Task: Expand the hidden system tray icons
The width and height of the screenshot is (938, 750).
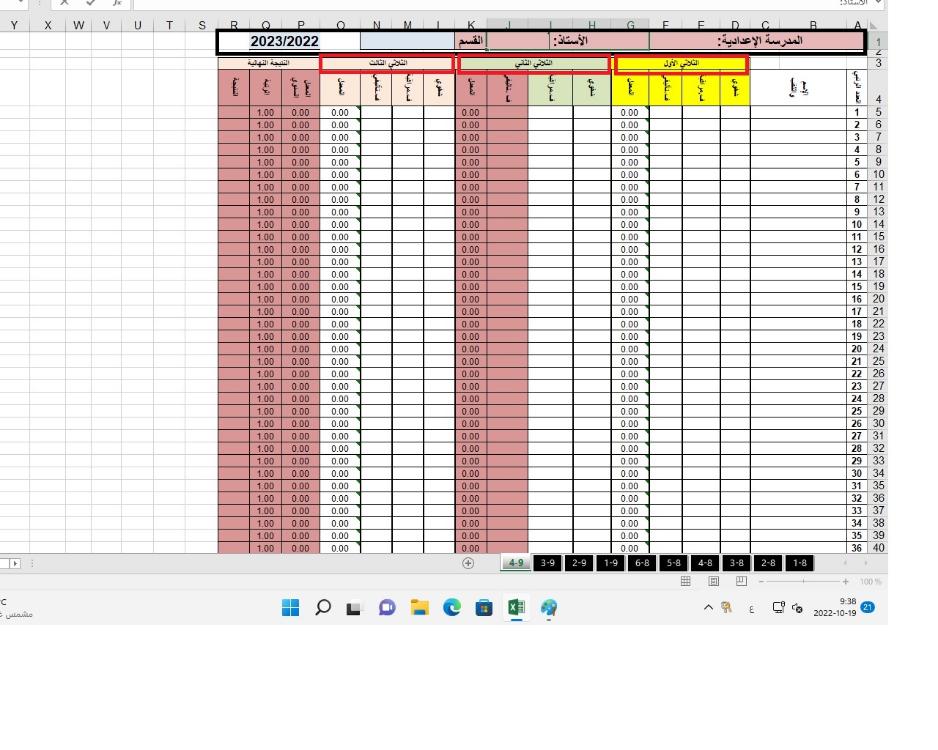Action: [x=708, y=608]
